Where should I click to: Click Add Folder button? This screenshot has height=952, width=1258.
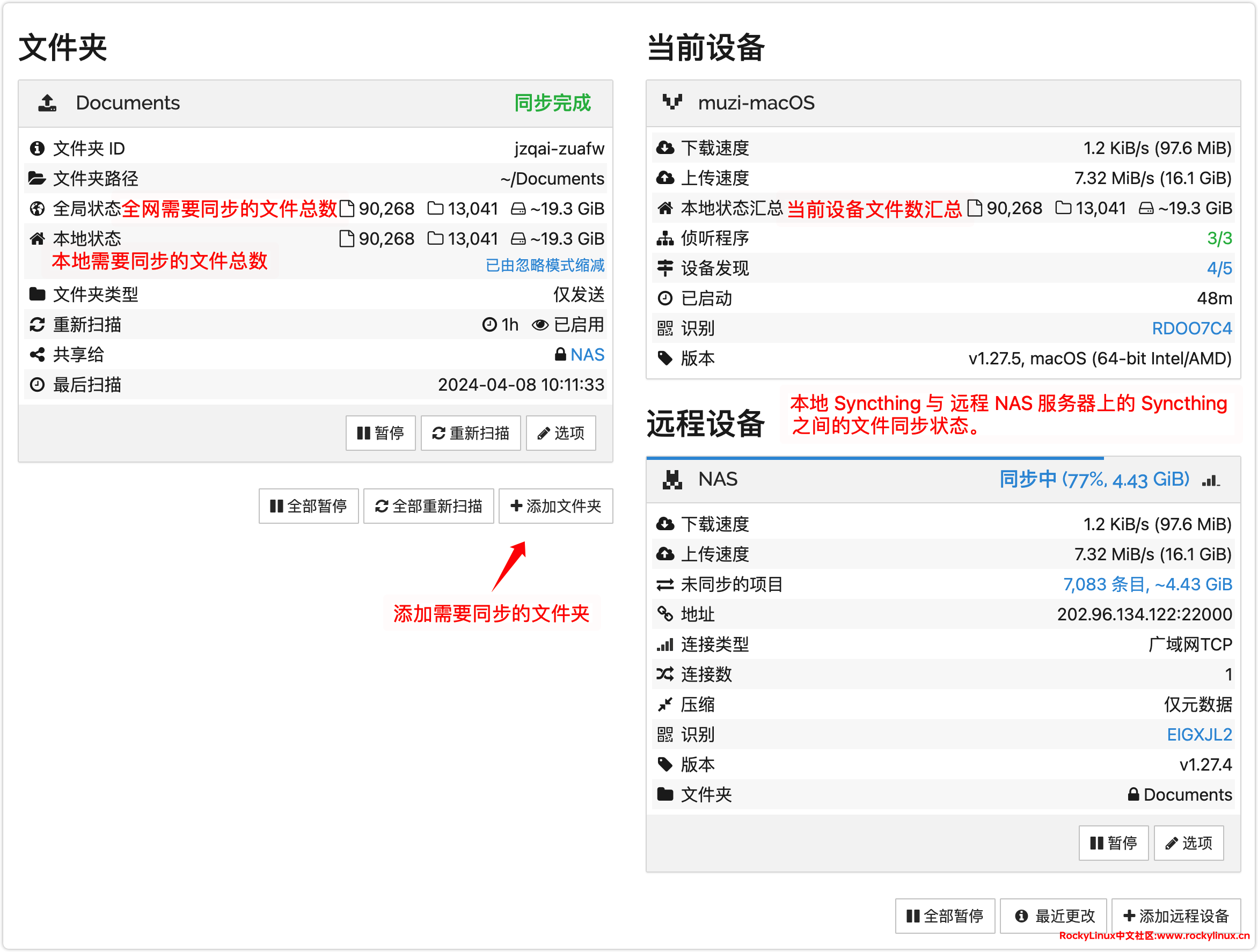point(555,506)
